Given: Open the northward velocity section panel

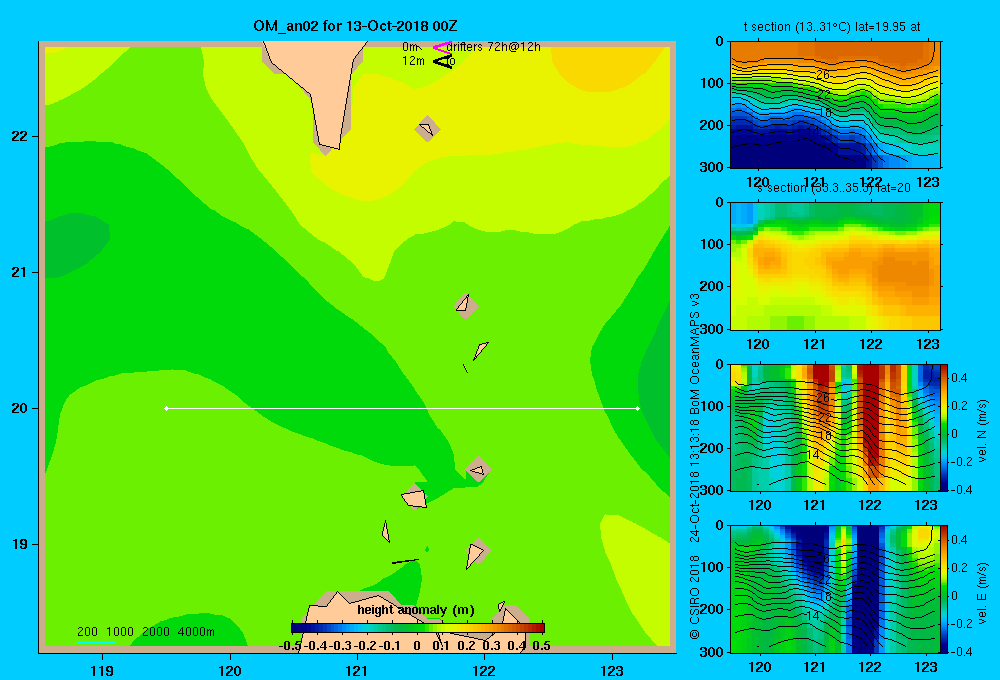Looking at the screenshot, I should [835, 427].
